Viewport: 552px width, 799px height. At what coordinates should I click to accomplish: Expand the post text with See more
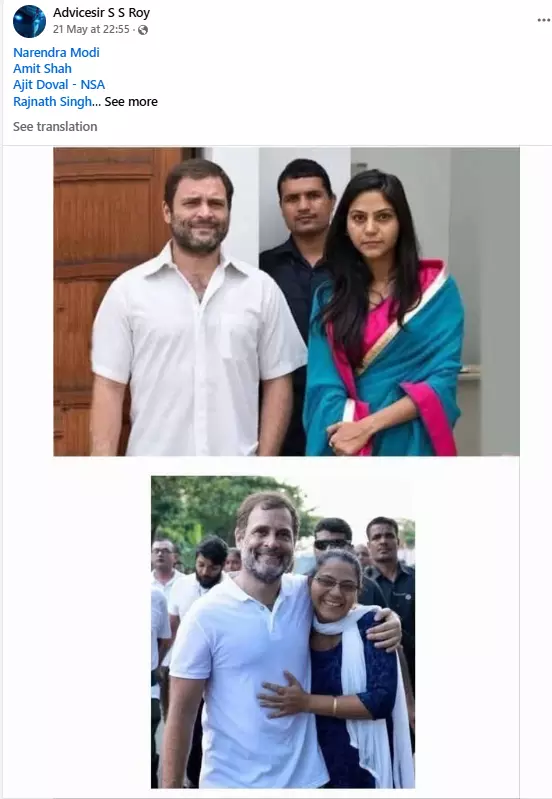131,101
